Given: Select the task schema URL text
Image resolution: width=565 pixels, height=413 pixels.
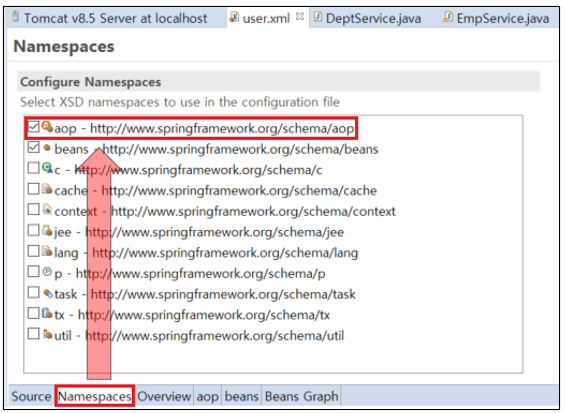Looking at the screenshot, I should 223,294.
